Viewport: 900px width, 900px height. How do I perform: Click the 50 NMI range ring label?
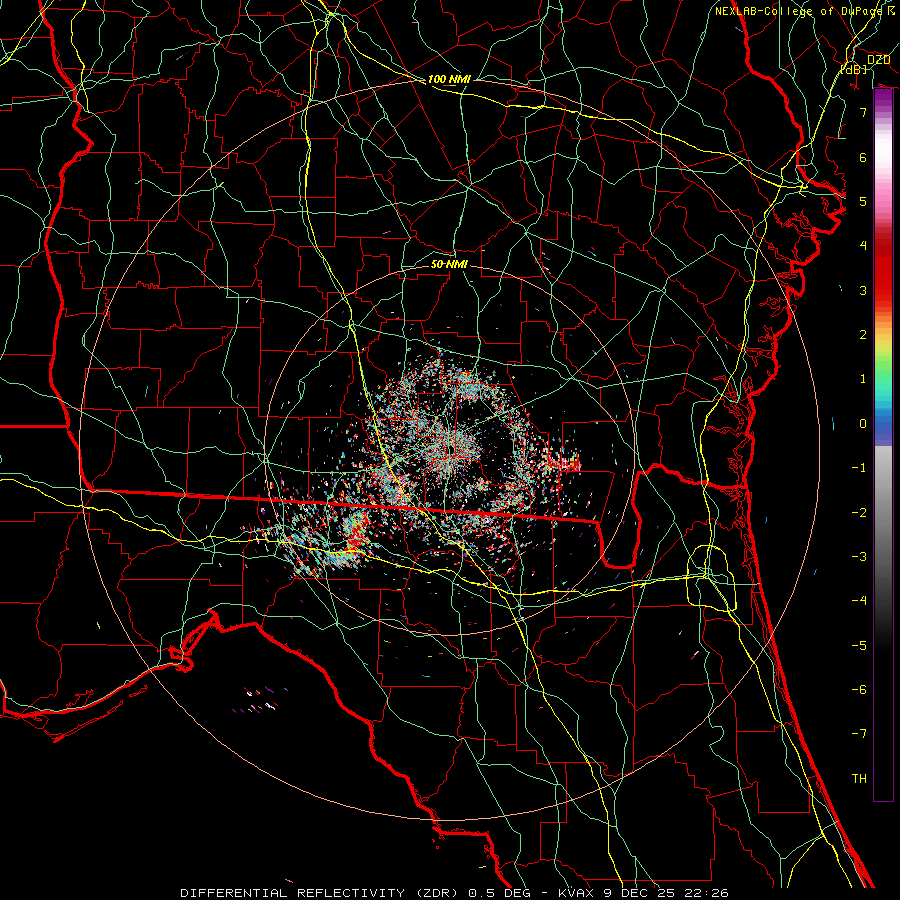tap(449, 264)
